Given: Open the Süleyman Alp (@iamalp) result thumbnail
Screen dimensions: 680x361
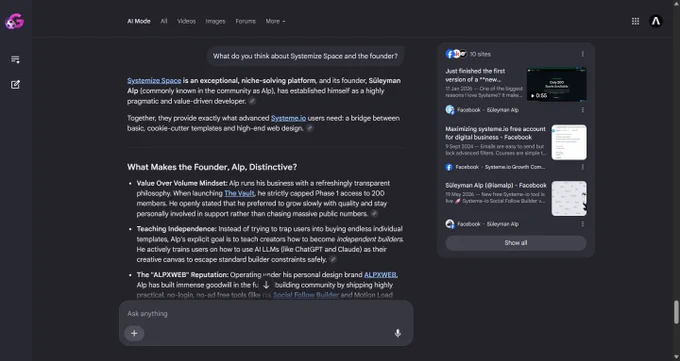Looking at the screenshot, I should [569, 199].
